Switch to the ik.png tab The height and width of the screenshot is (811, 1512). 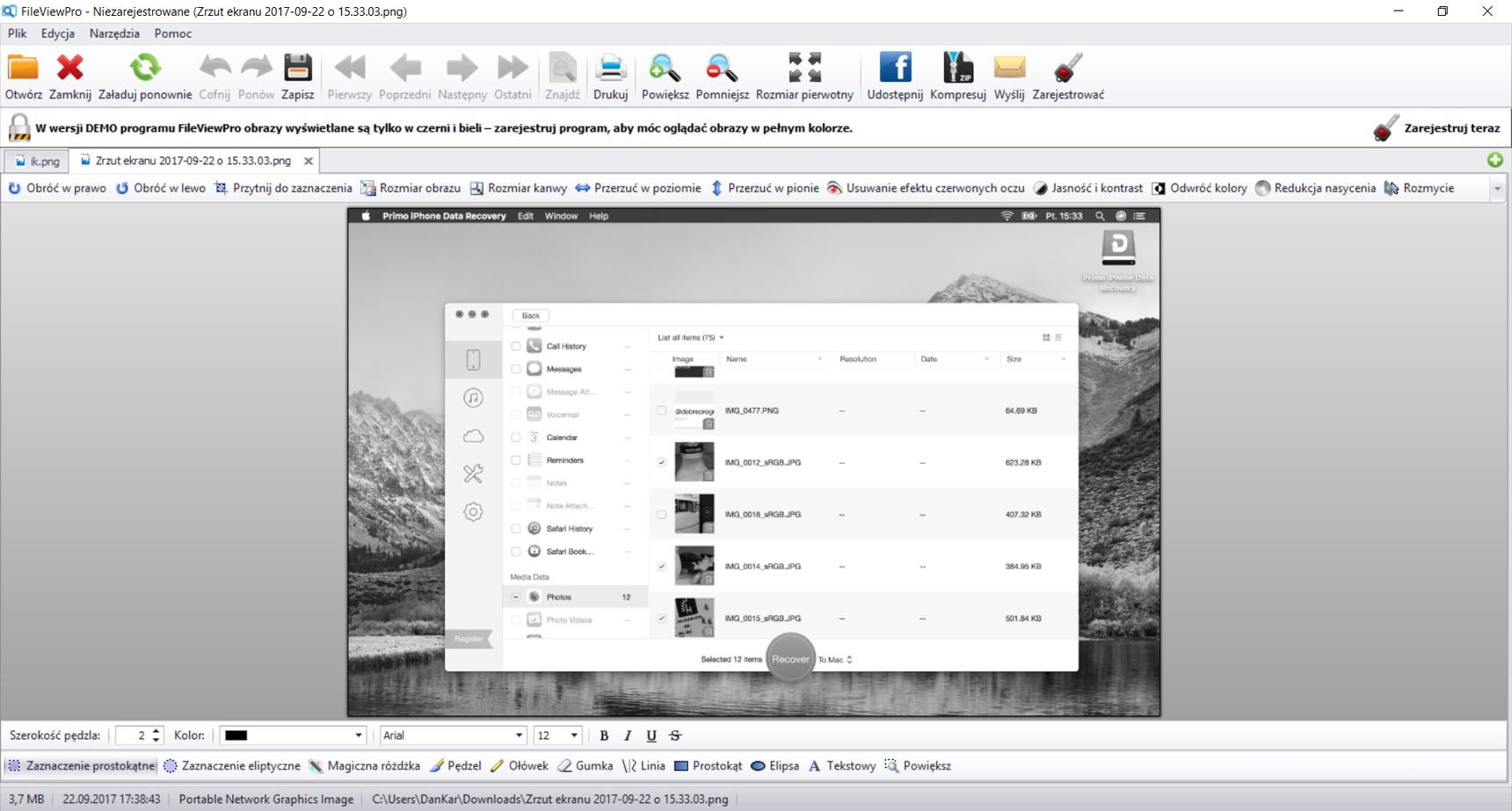coord(37,162)
